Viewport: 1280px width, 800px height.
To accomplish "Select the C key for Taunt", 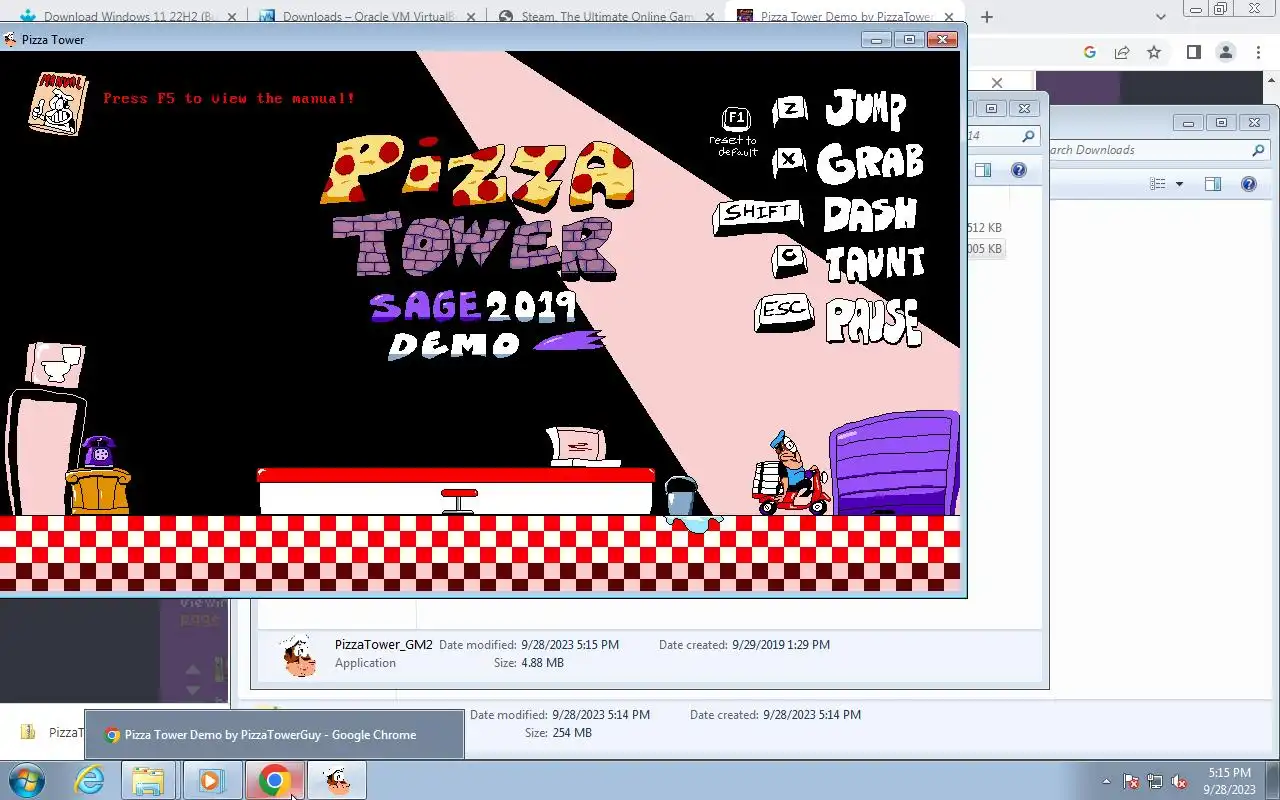I will (x=789, y=260).
